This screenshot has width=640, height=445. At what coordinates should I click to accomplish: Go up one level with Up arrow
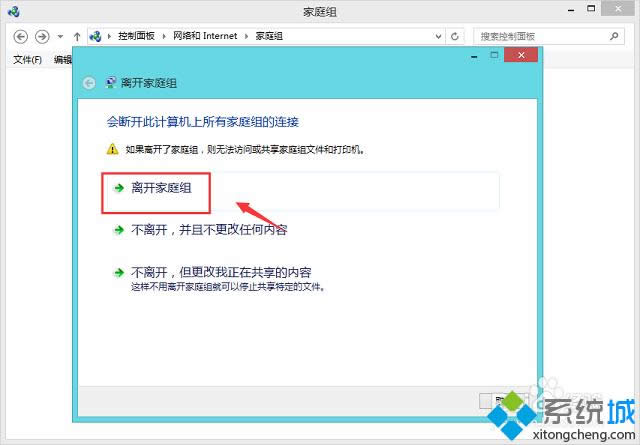coord(77,36)
